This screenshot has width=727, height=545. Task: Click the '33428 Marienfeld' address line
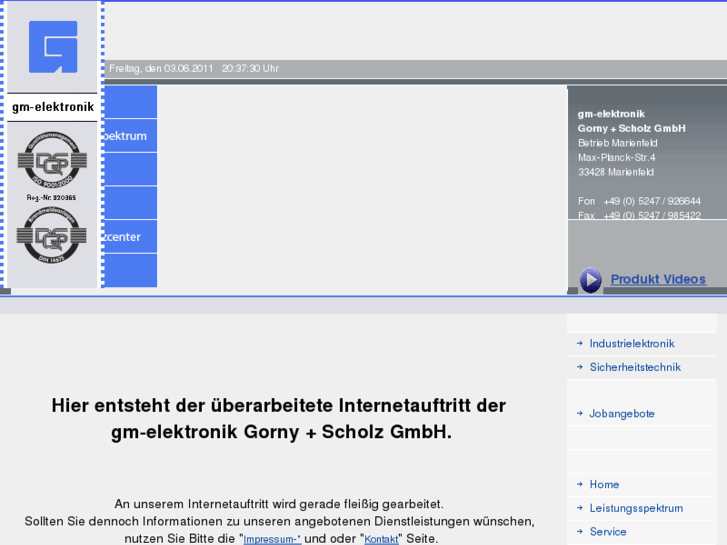pyautogui.click(x=616, y=172)
